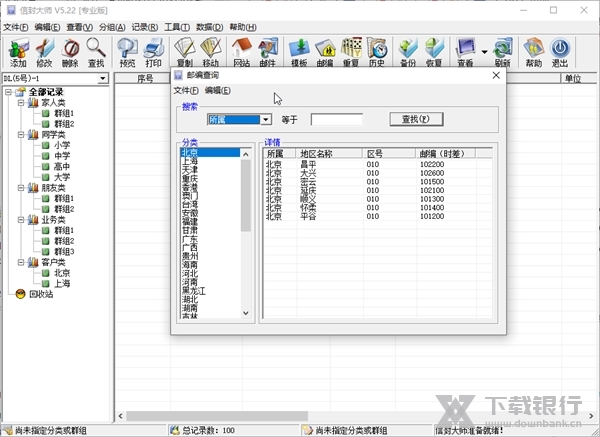Open 预览 (Preview) from the toolbar
This screenshot has width=600, height=437.
(x=127, y=52)
